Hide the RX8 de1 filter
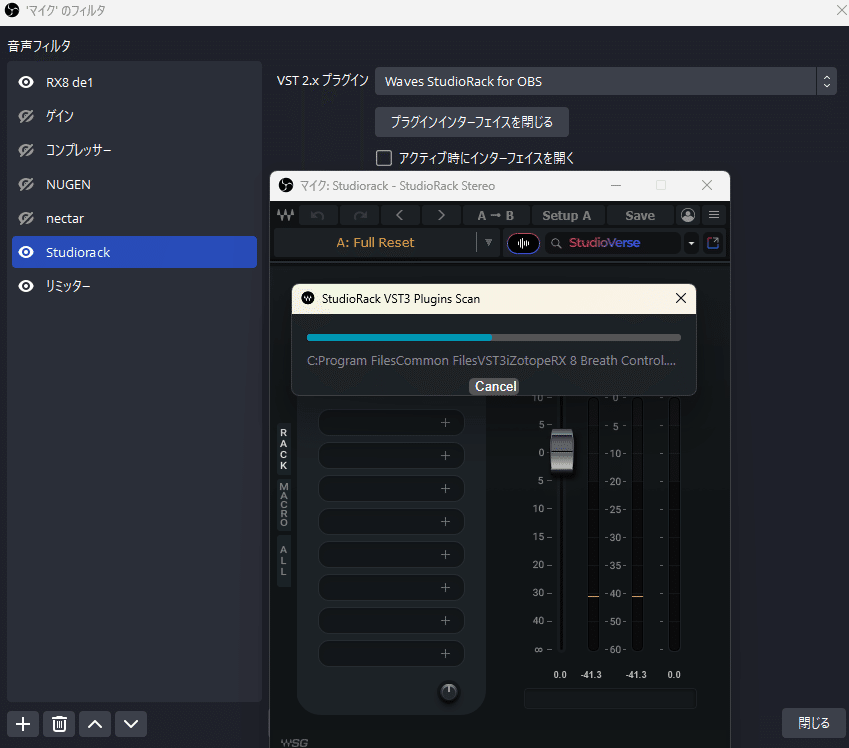849x748 pixels. tap(24, 81)
